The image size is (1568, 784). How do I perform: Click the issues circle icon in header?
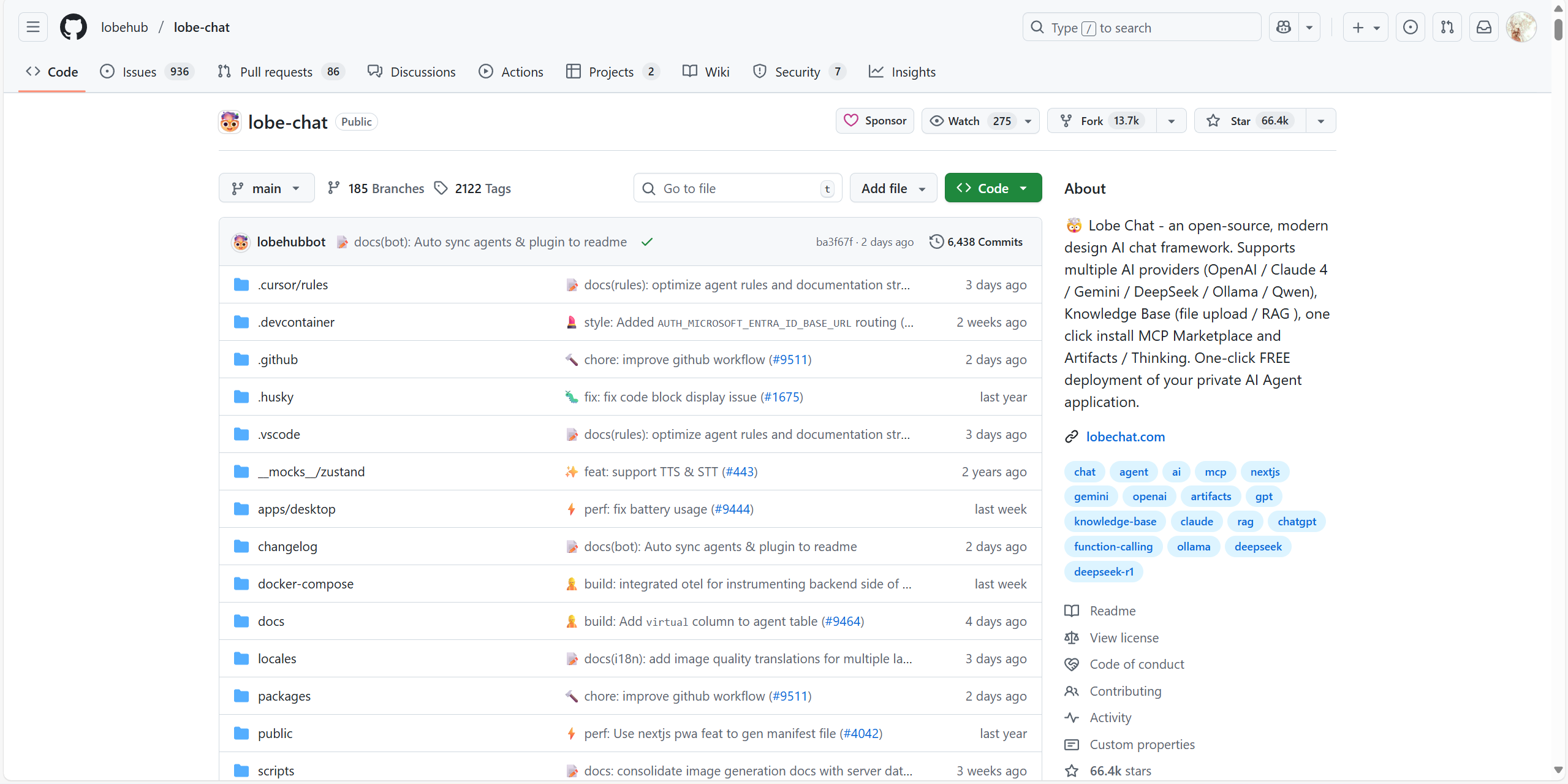[x=1410, y=27]
